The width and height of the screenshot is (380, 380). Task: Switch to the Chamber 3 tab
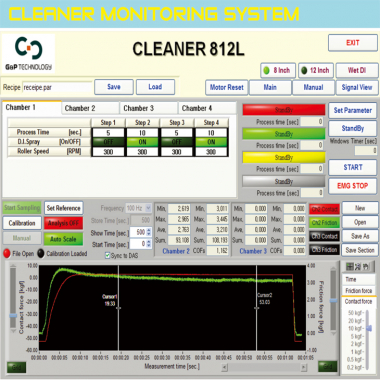[149, 108]
